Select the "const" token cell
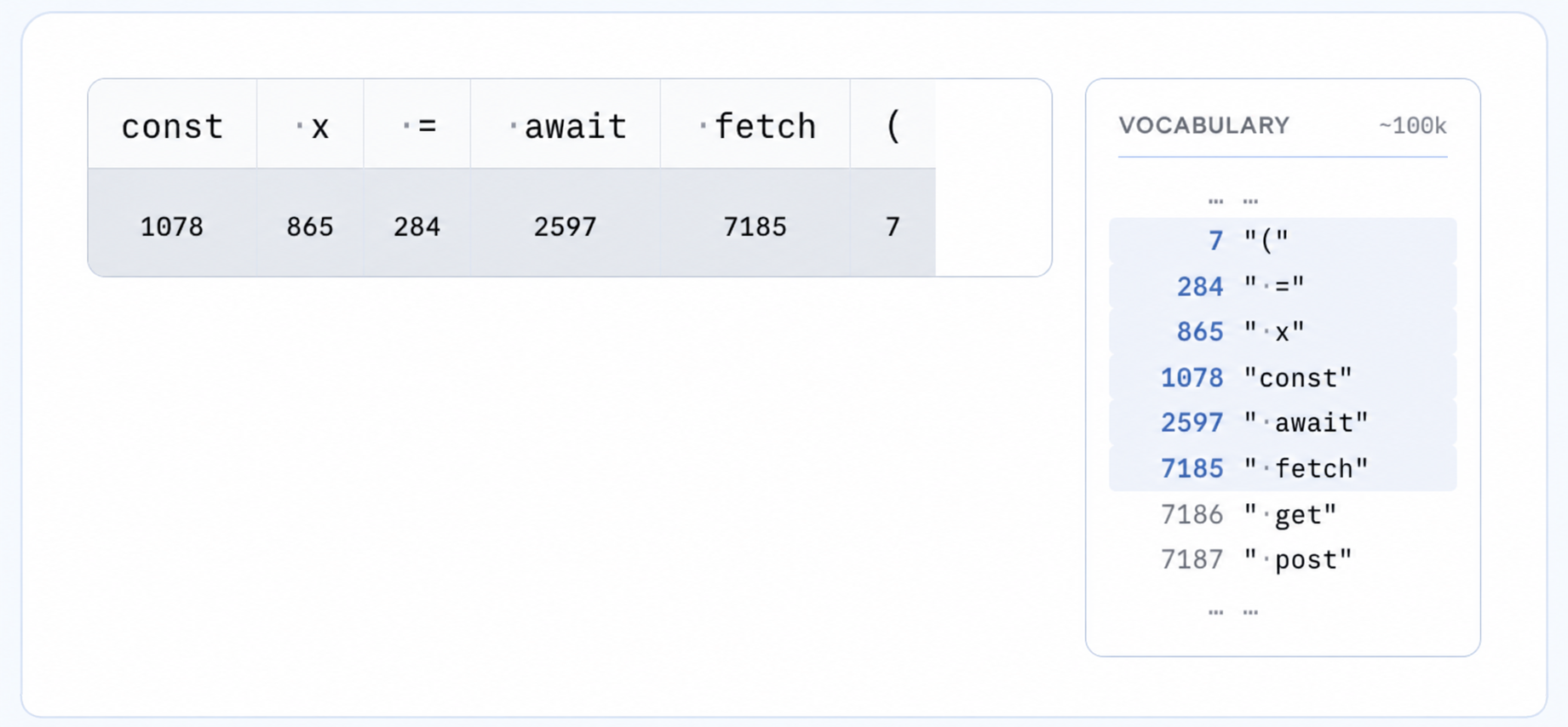 172,124
